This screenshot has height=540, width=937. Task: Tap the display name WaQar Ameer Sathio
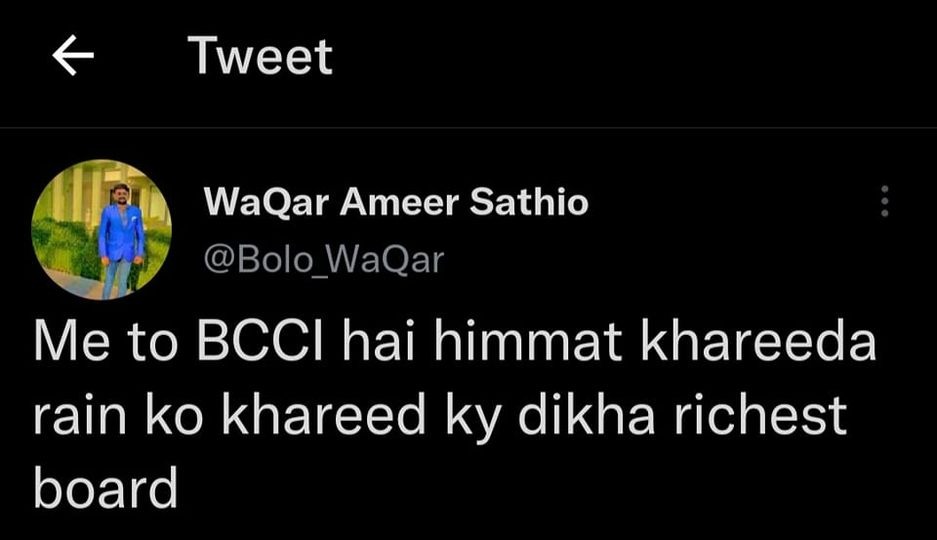tap(396, 201)
